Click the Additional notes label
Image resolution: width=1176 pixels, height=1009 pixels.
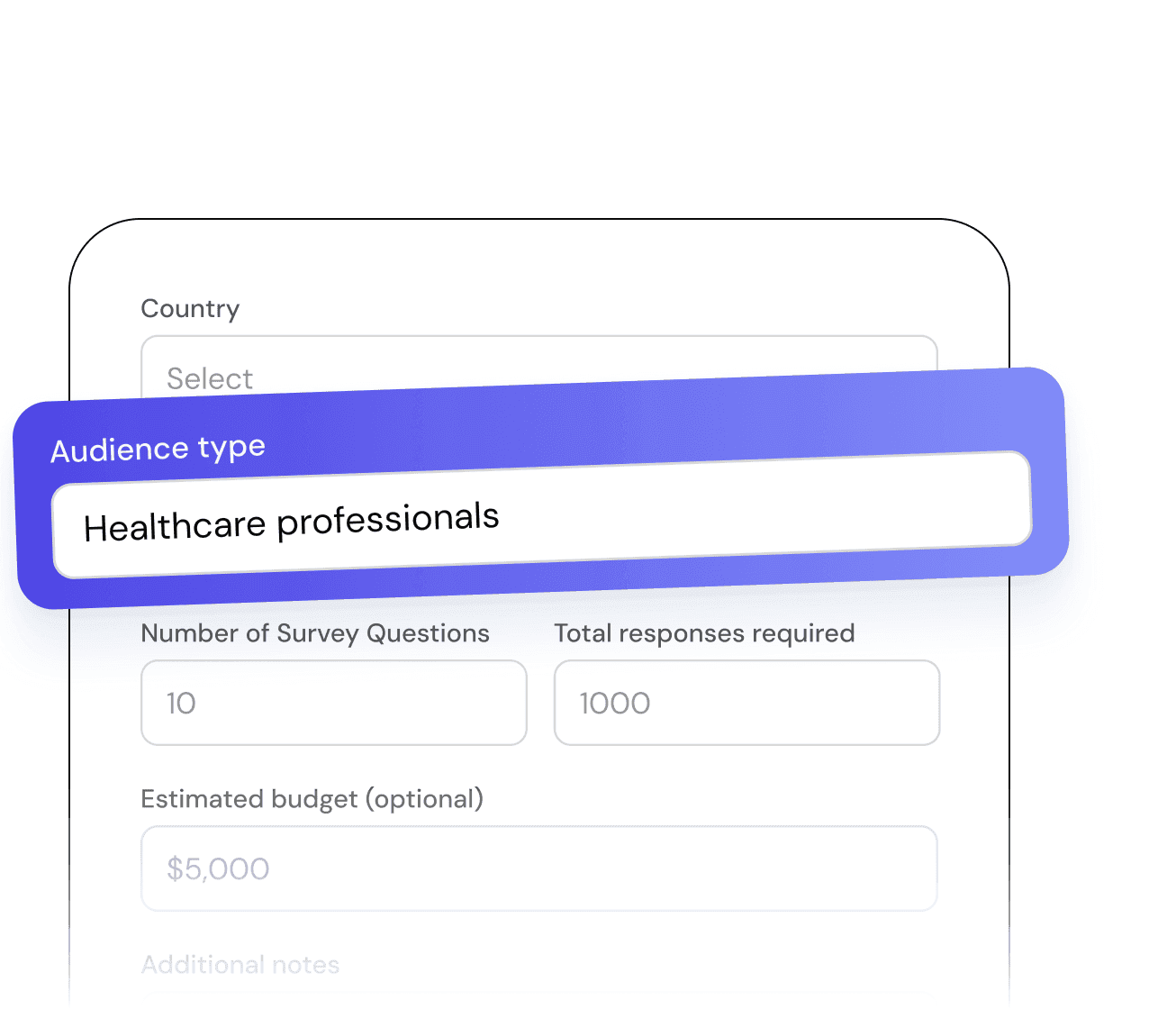(x=240, y=965)
